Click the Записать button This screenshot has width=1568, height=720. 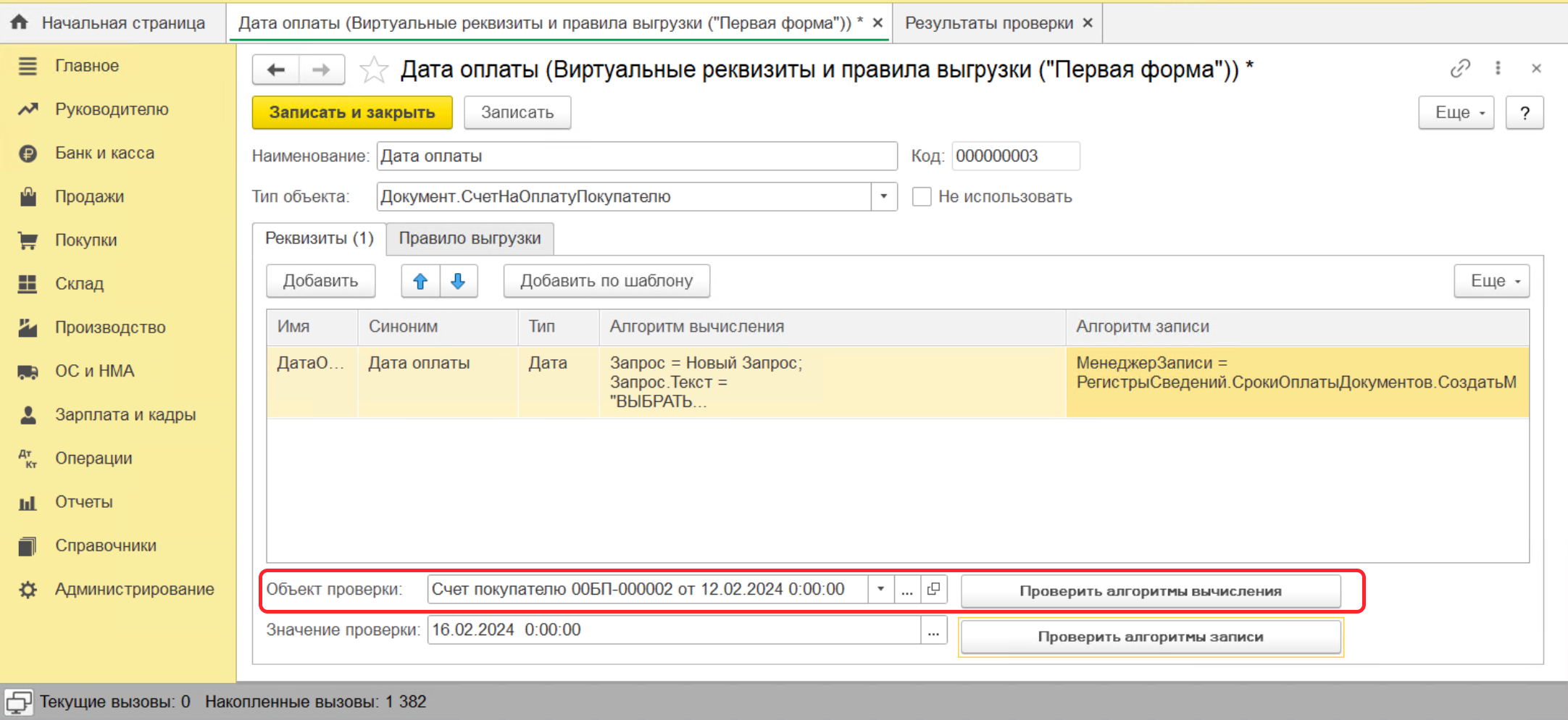click(517, 112)
